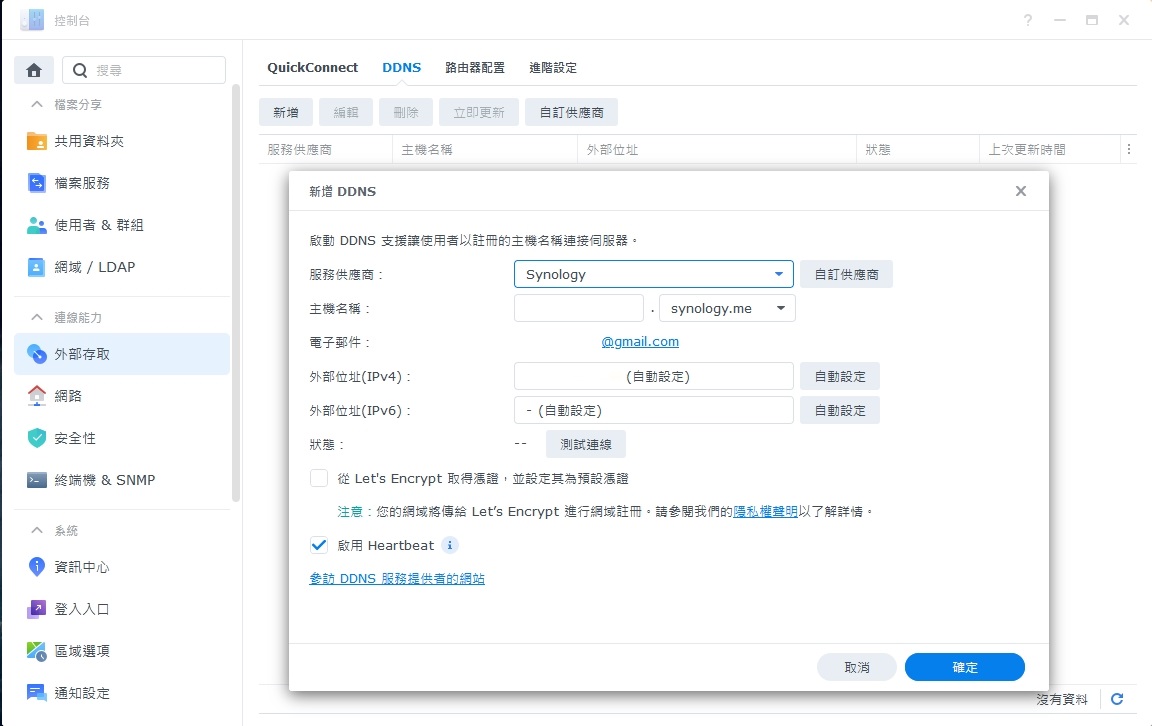Click the search magnifier icon
Image resolution: width=1152 pixels, height=726 pixels.
coord(80,71)
